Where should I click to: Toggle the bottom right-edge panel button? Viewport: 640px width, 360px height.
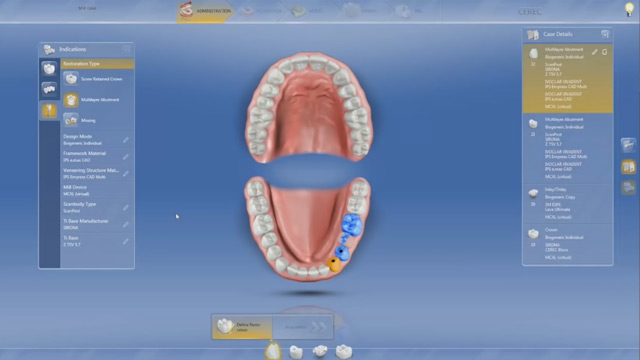[629, 187]
